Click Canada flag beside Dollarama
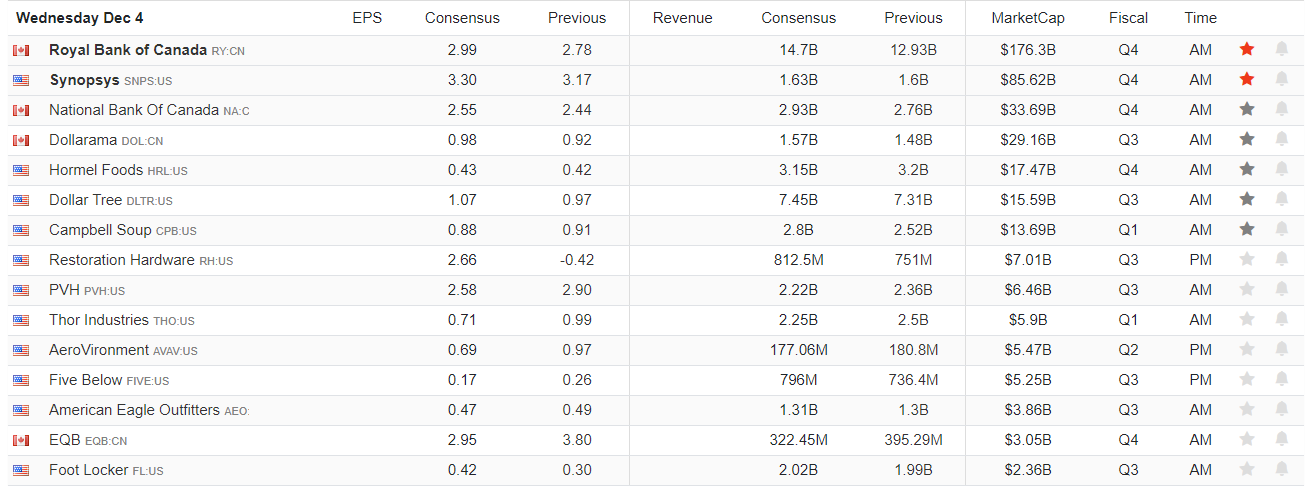The width and height of the screenshot is (1316, 486). pos(21,140)
